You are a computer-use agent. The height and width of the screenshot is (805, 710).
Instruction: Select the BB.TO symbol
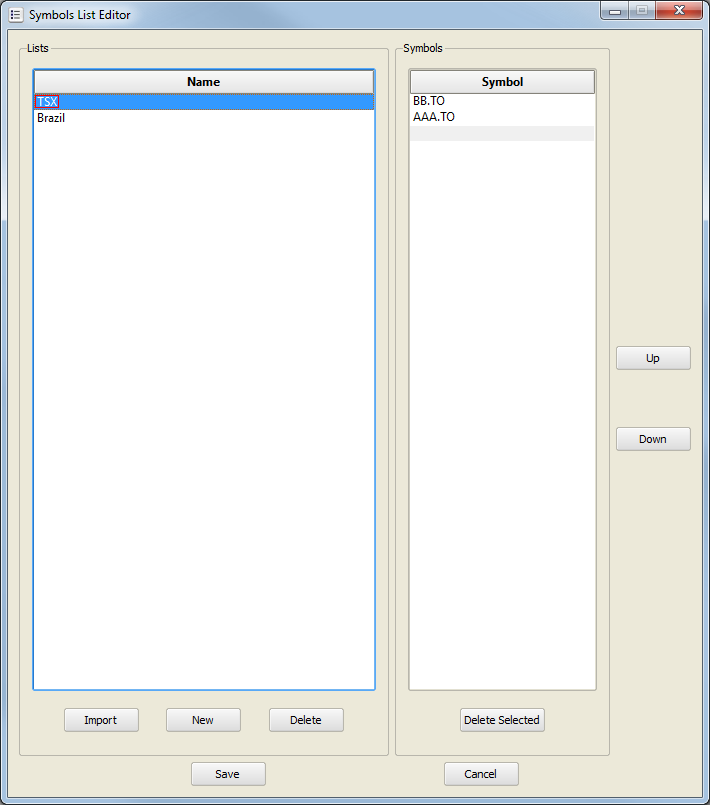click(x=429, y=101)
